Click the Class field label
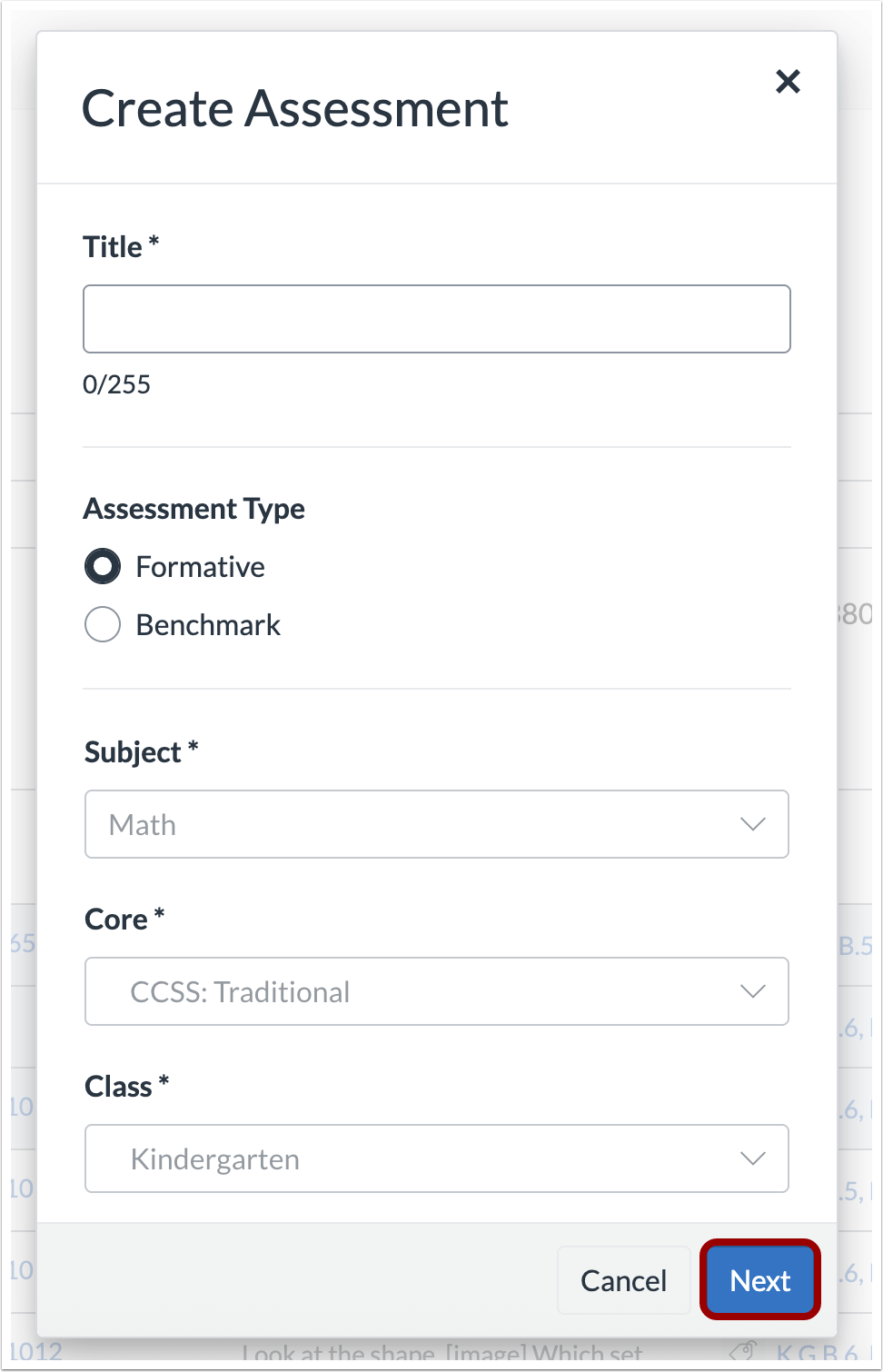Viewport: 883px width, 1372px height. [x=118, y=1087]
